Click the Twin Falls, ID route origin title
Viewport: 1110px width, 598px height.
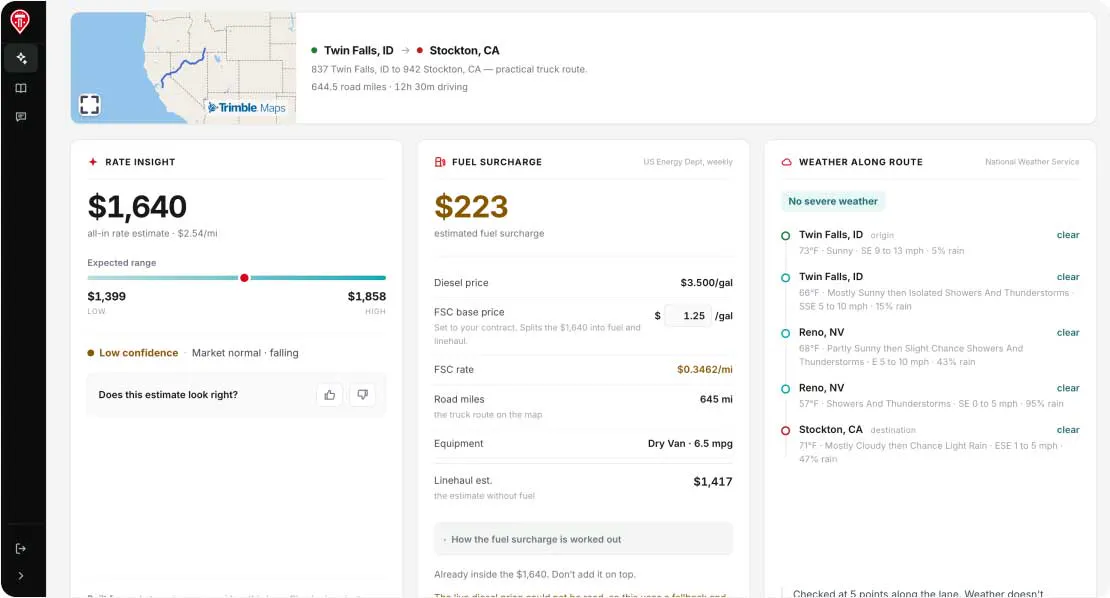[x=358, y=50]
